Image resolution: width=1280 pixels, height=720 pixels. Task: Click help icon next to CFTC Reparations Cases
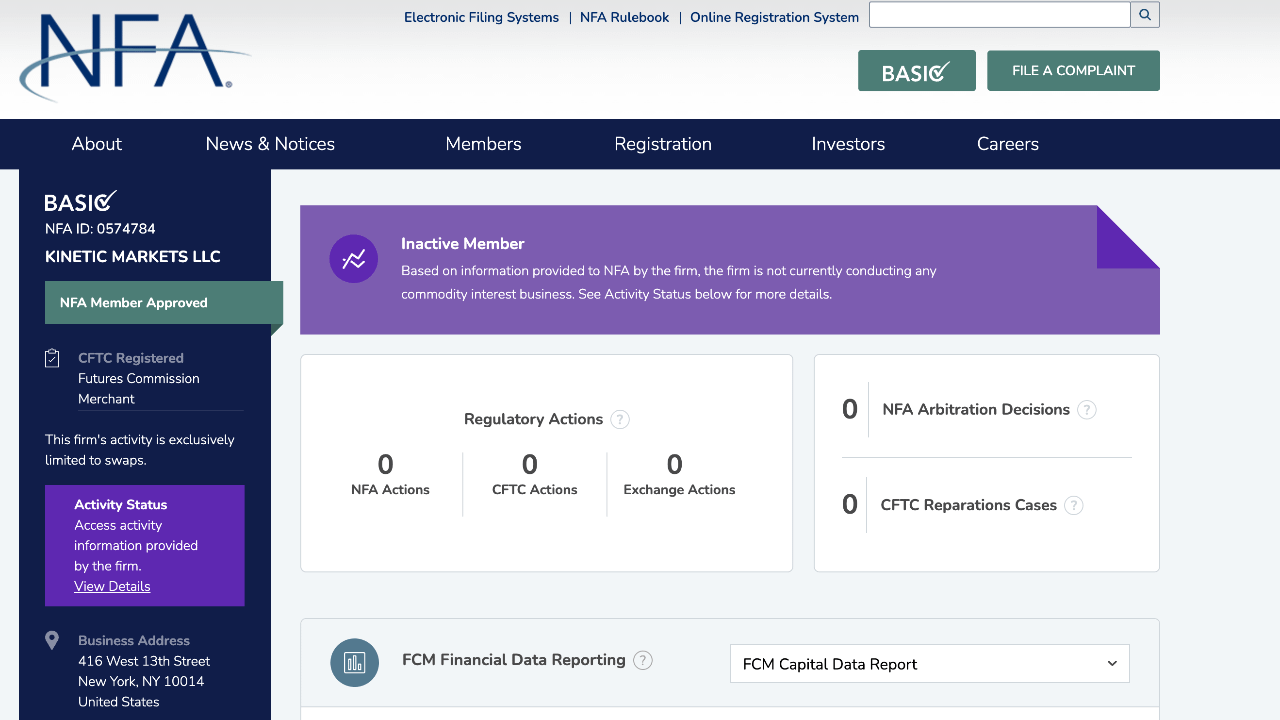1074,506
